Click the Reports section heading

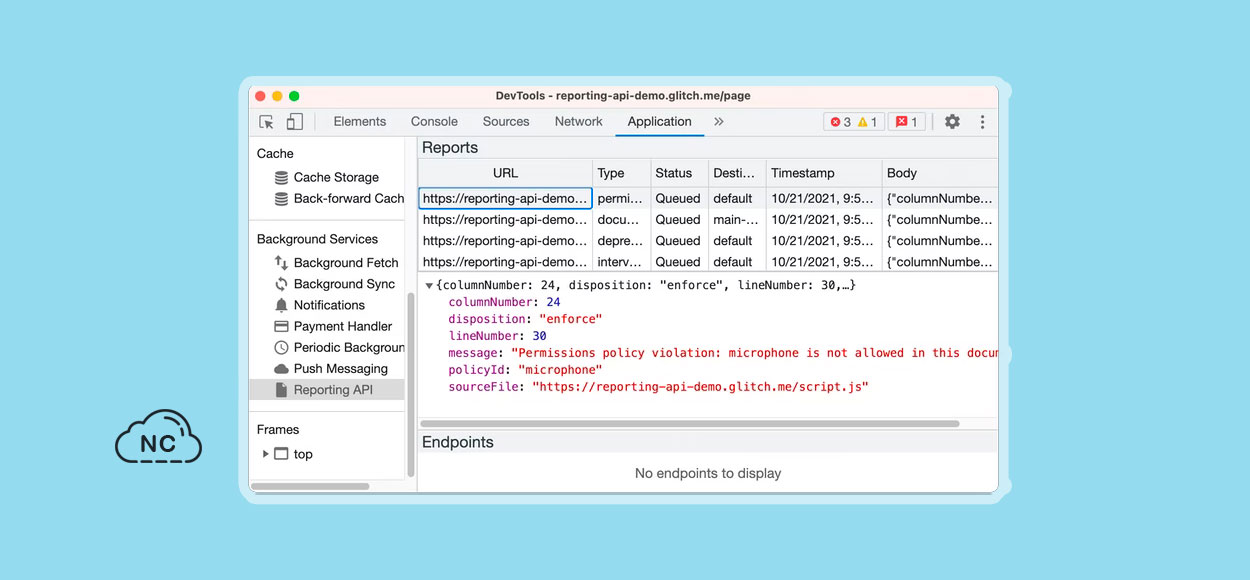(x=450, y=147)
